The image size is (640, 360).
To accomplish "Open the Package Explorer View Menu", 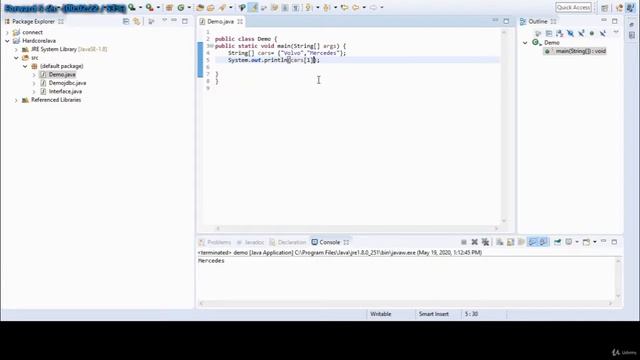I will coord(164,20).
